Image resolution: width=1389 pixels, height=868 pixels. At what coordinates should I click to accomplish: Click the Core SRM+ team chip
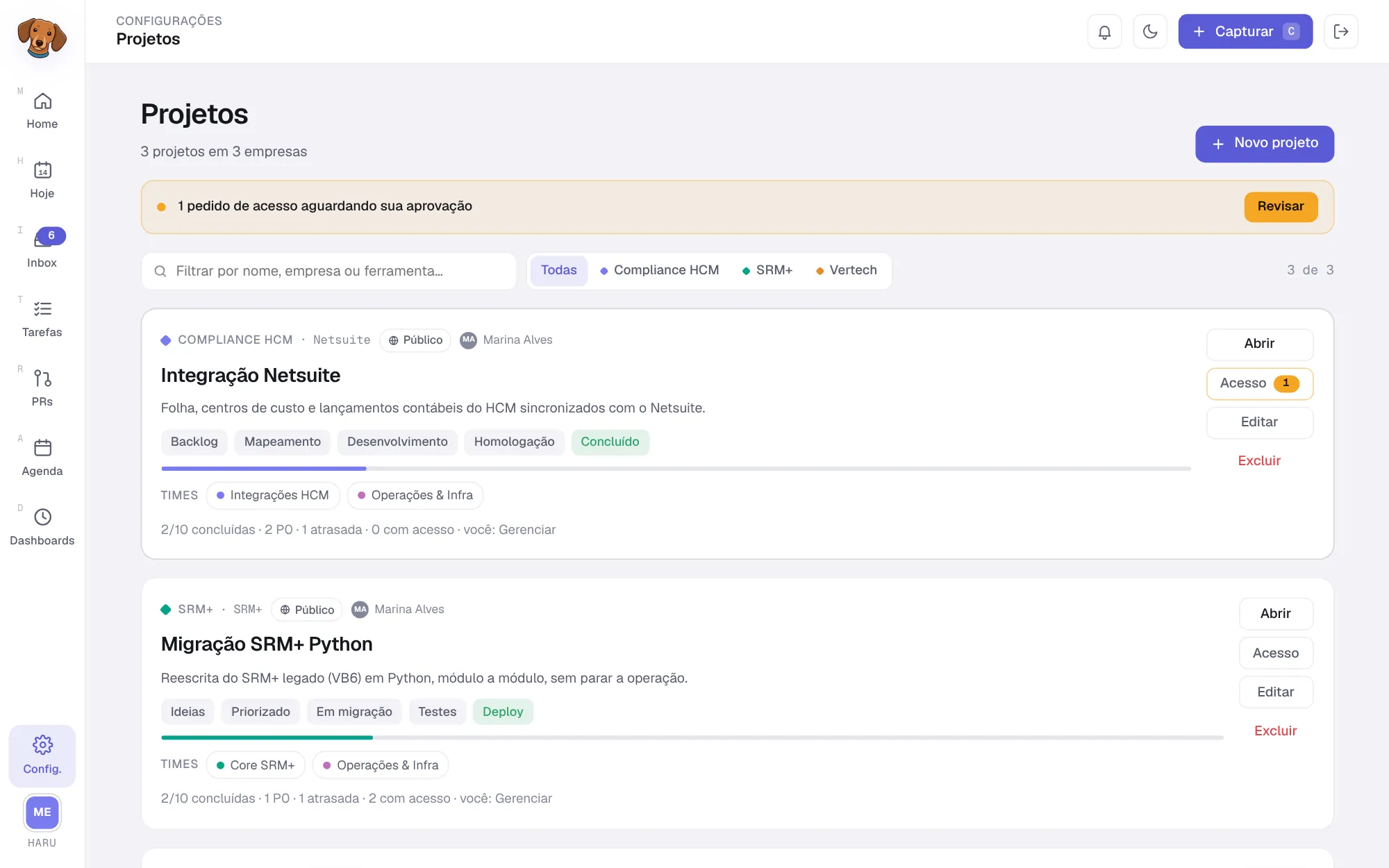point(256,765)
